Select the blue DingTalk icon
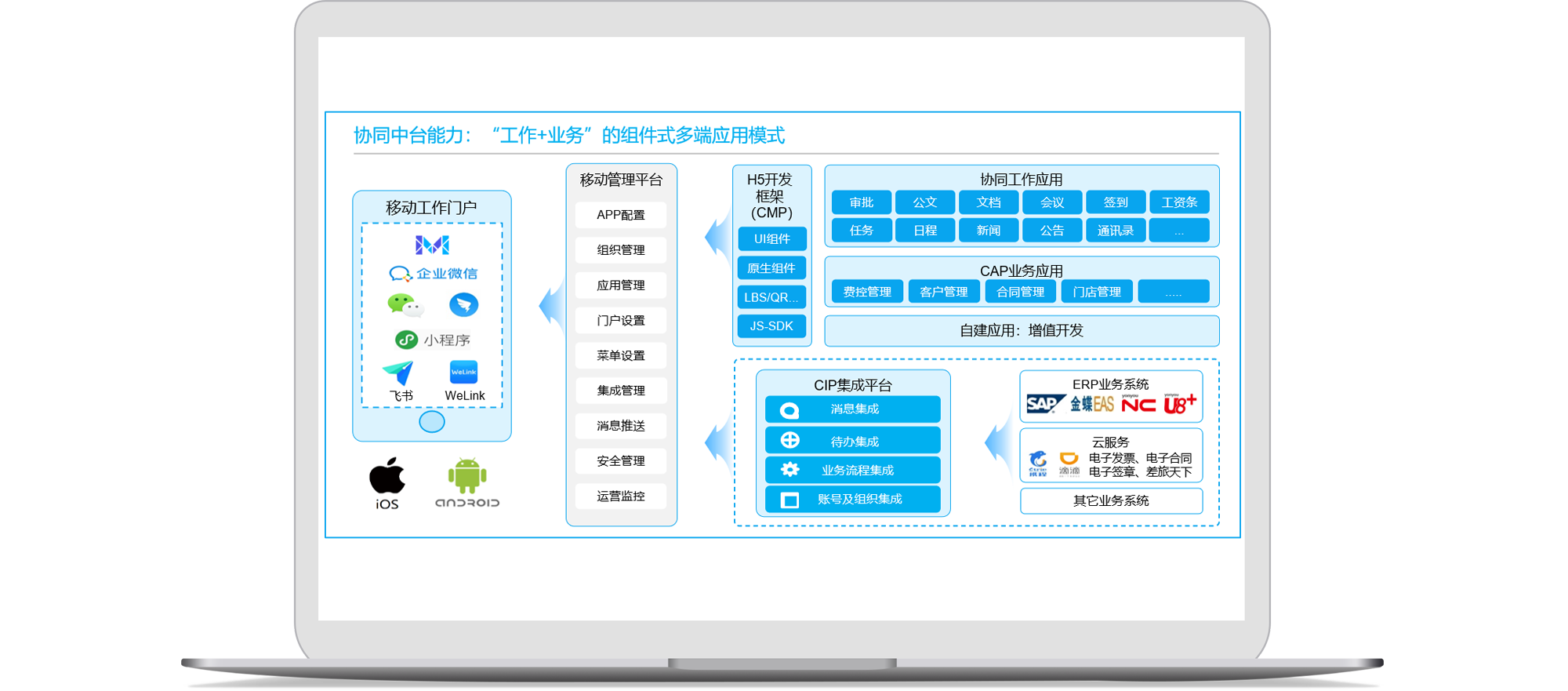This screenshot has width=1568, height=691. (463, 304)
